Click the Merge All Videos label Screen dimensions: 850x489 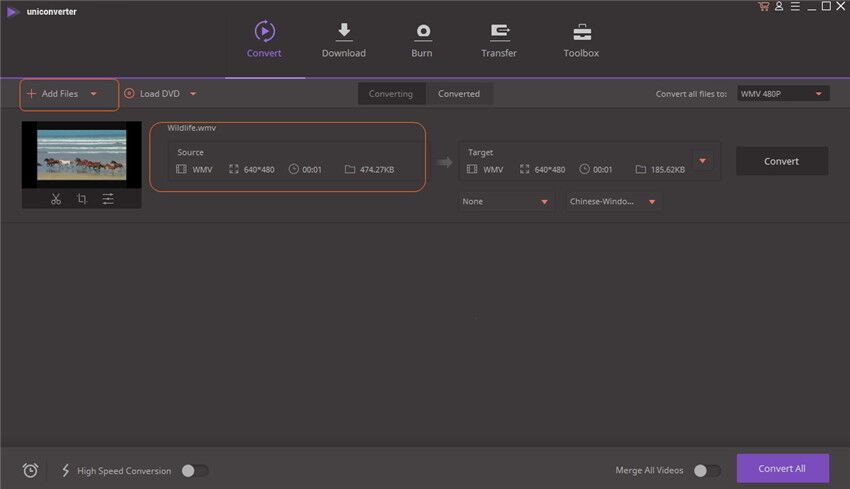pos(649,470)
